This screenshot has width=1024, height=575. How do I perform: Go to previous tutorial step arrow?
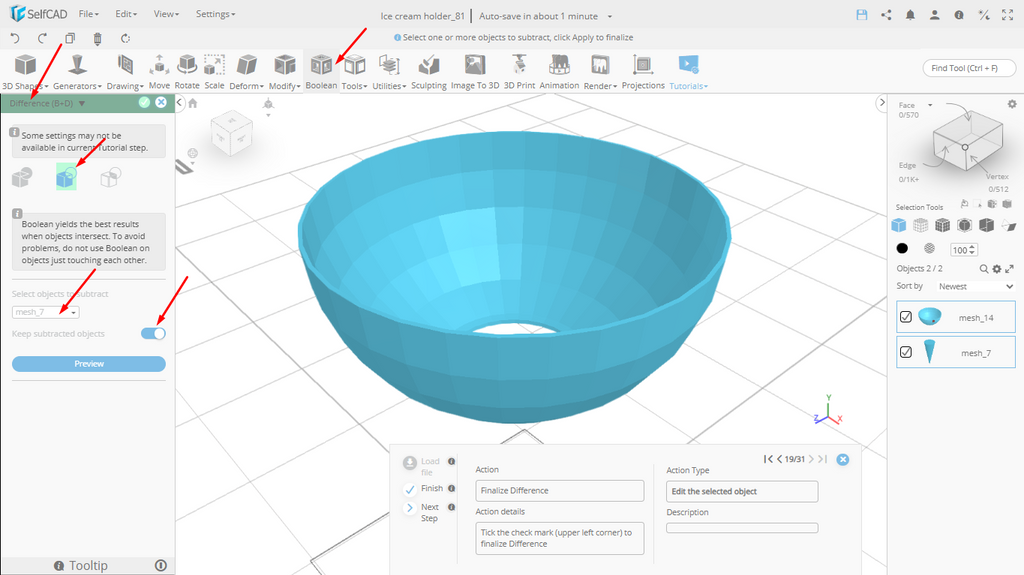(x=780, y=459)
